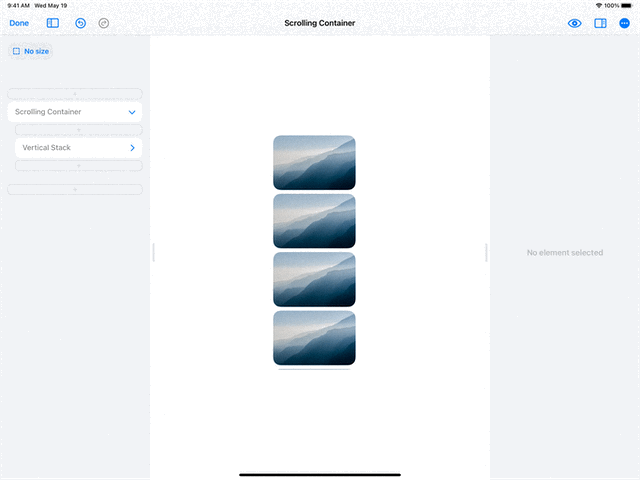Add element below Vertical Stack
The width and height of the screenshot is (640, 480).
(78, 165)
